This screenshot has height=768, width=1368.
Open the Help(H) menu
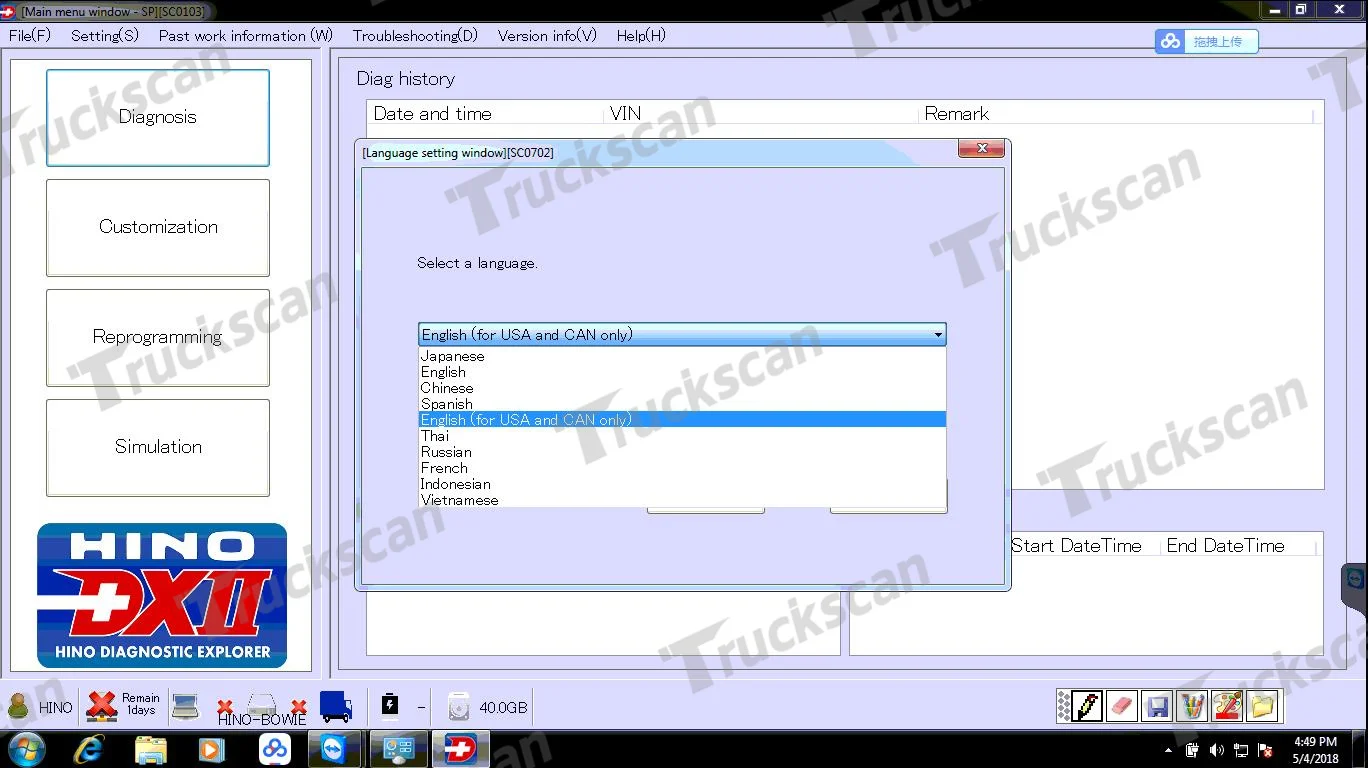(x=641, y=35)
